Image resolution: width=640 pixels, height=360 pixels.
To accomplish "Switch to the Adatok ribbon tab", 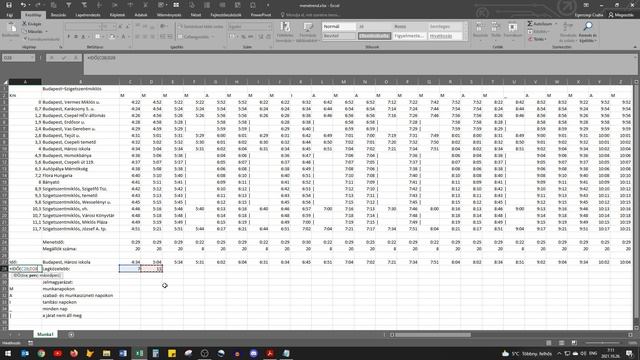I will [x=141, y=15].
